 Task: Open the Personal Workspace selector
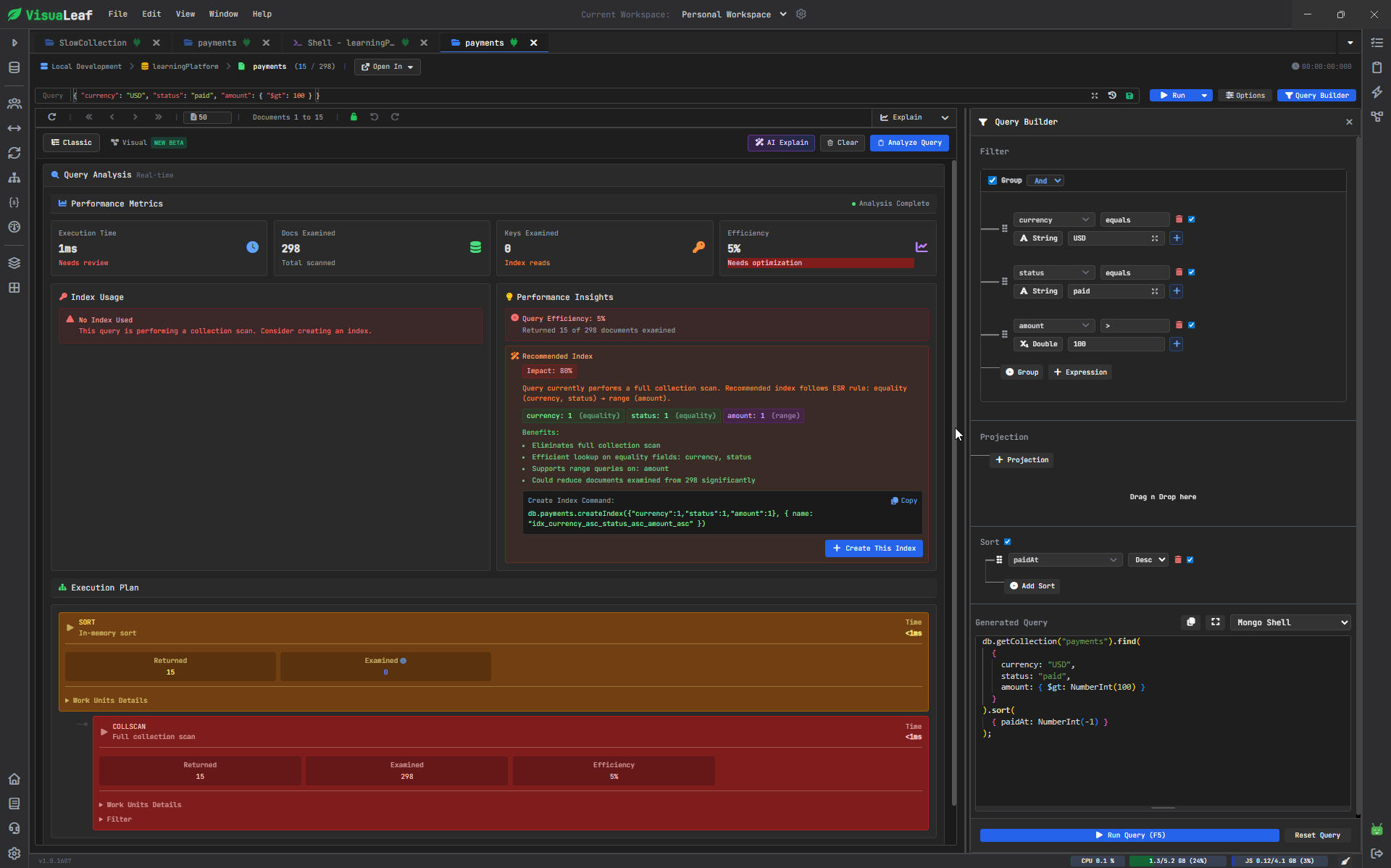[x=733, y=14]
